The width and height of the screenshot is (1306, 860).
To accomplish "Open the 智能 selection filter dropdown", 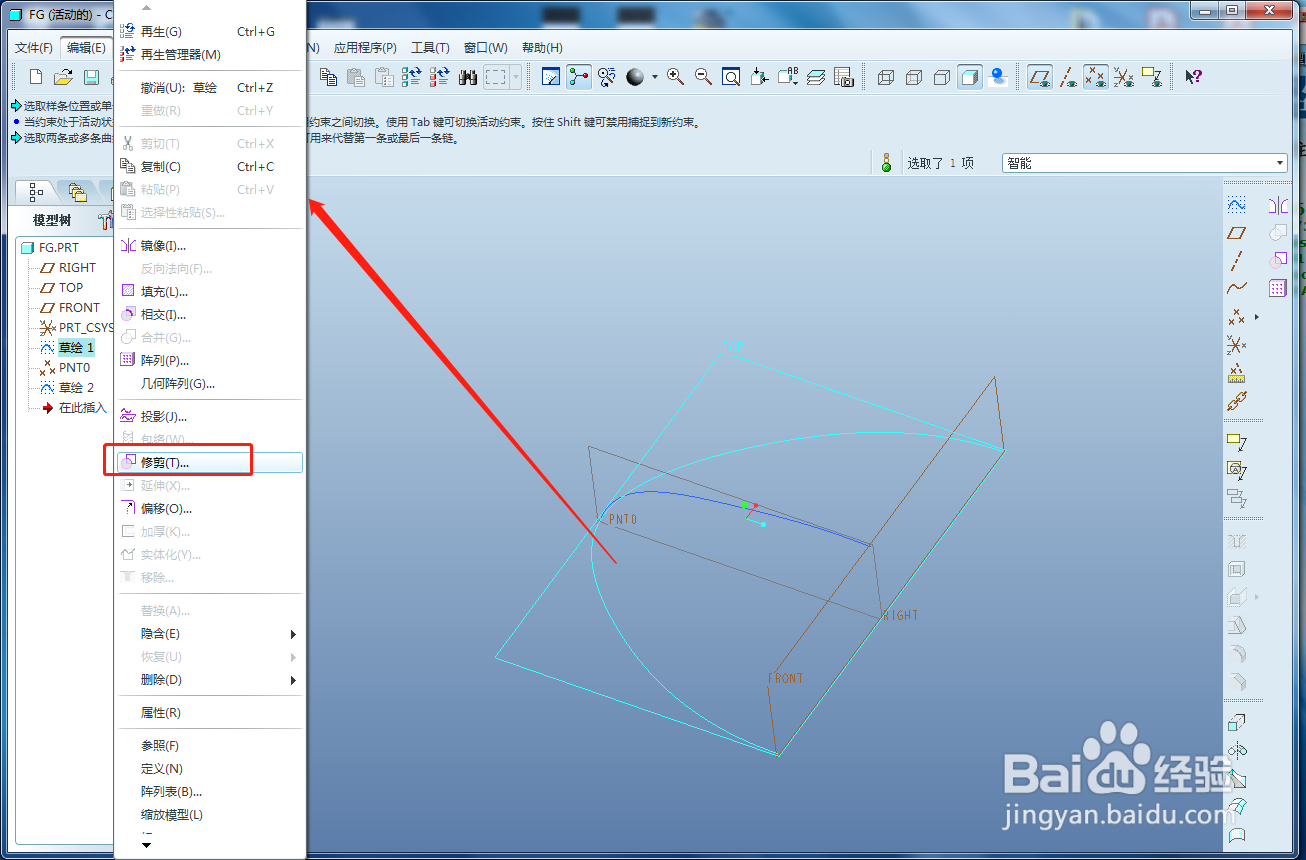I will click(1280, 163).
